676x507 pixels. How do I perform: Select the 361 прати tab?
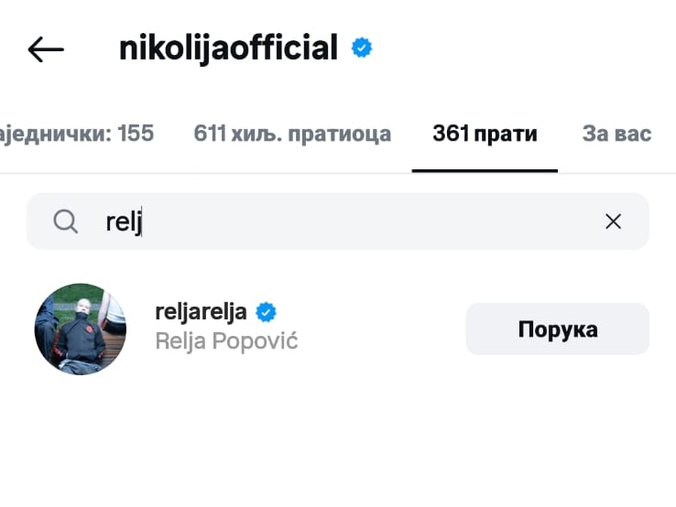coord(485,134)
